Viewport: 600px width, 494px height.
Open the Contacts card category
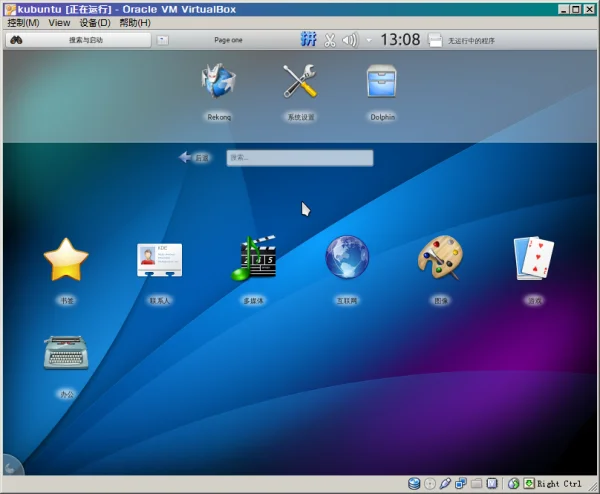160,260
